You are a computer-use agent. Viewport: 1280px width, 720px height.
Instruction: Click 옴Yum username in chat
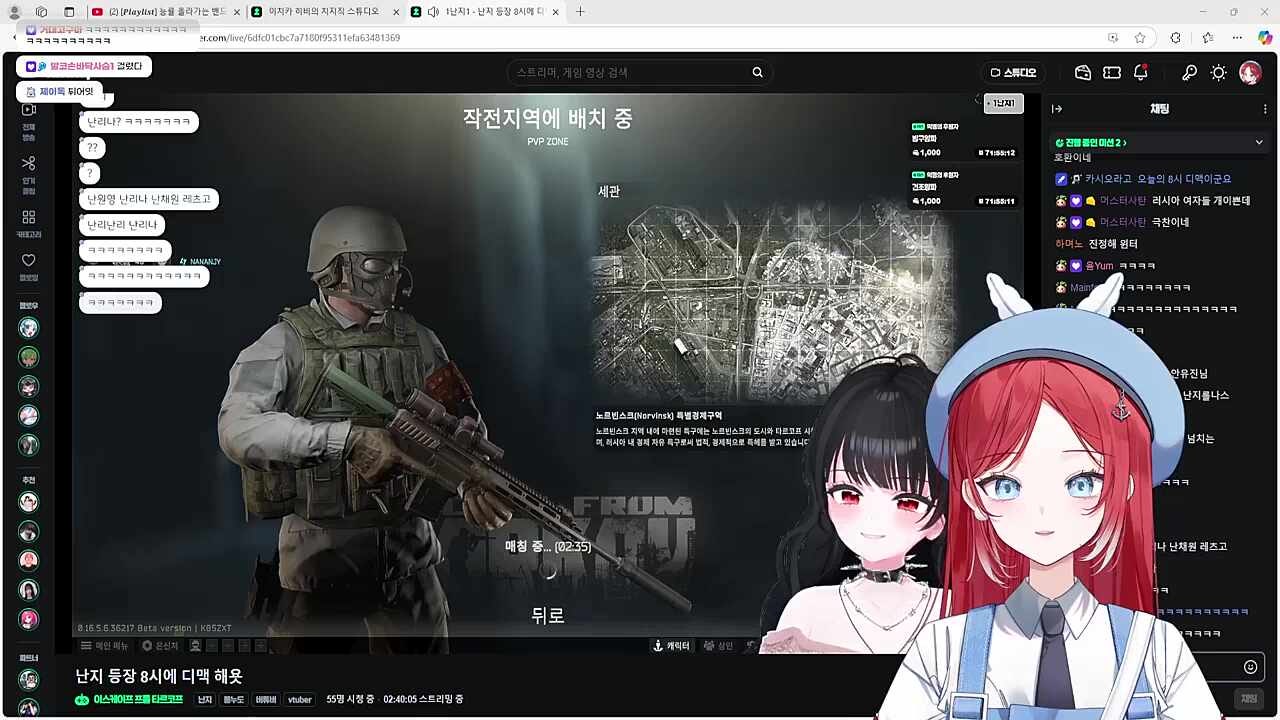1099,266
